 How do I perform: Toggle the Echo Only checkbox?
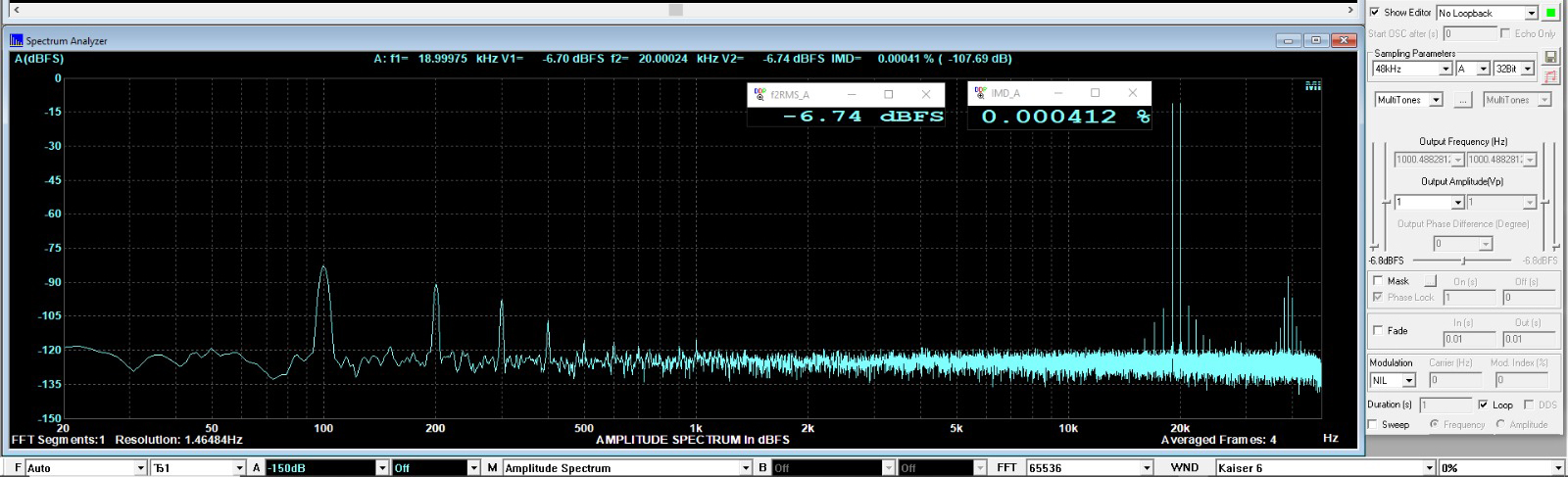1505,33
